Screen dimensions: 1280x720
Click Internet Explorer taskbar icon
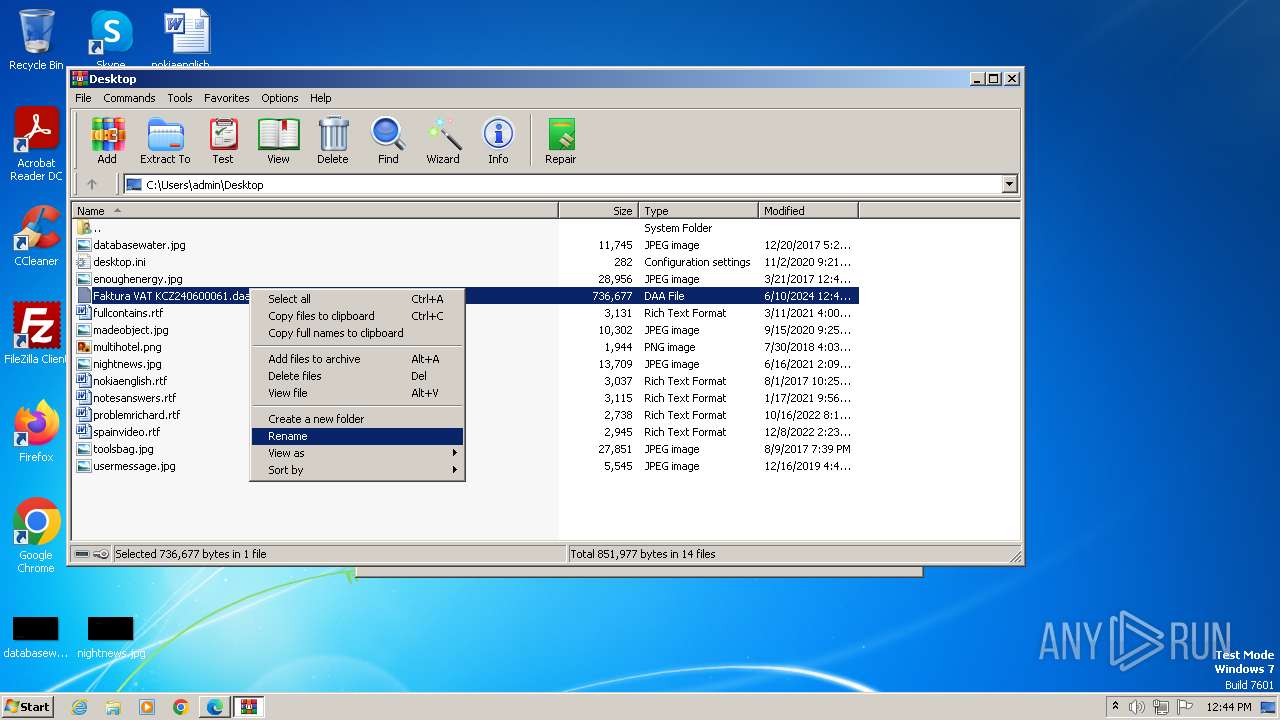80,707
